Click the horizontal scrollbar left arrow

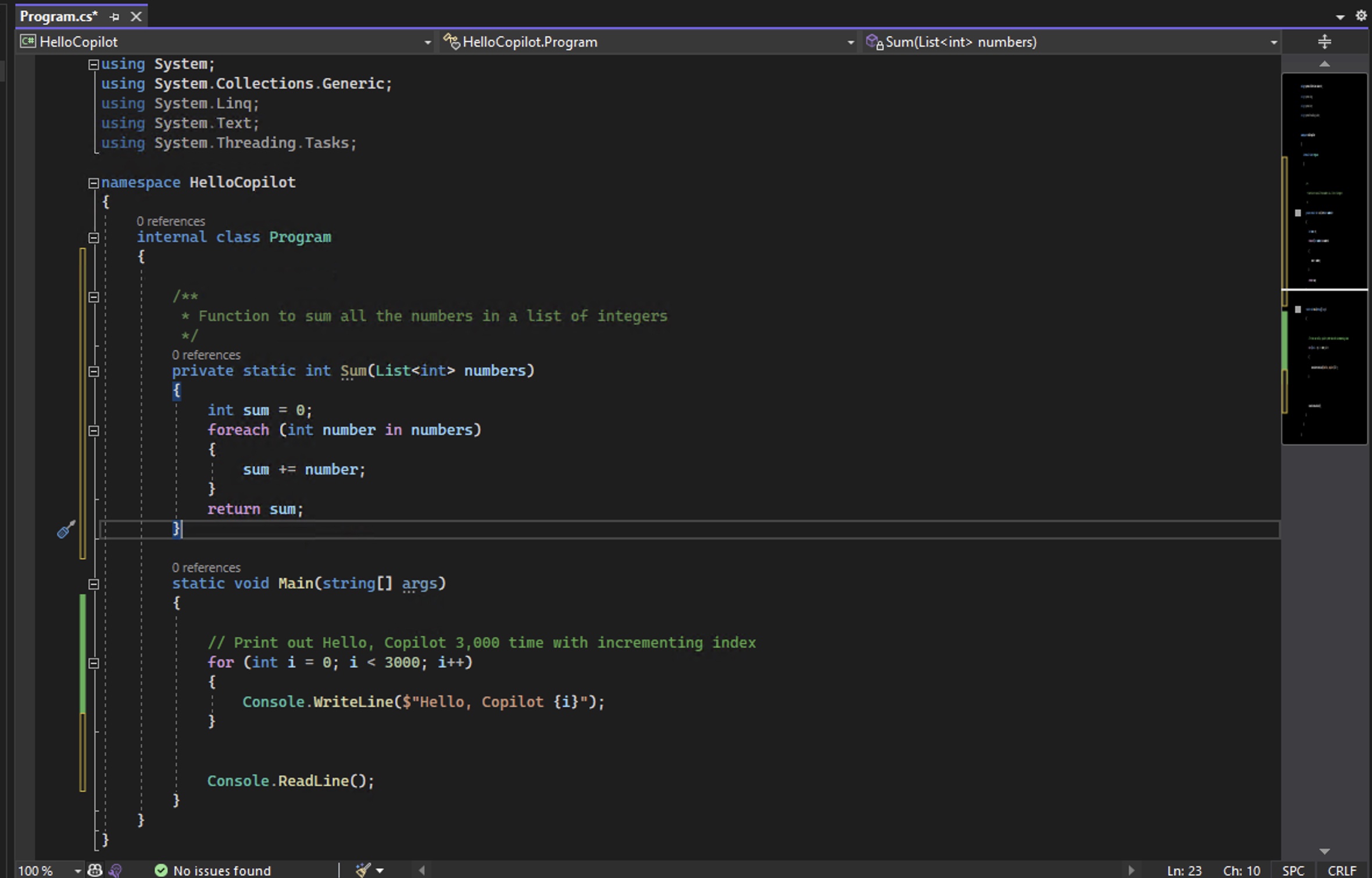[x=422, y=870]
